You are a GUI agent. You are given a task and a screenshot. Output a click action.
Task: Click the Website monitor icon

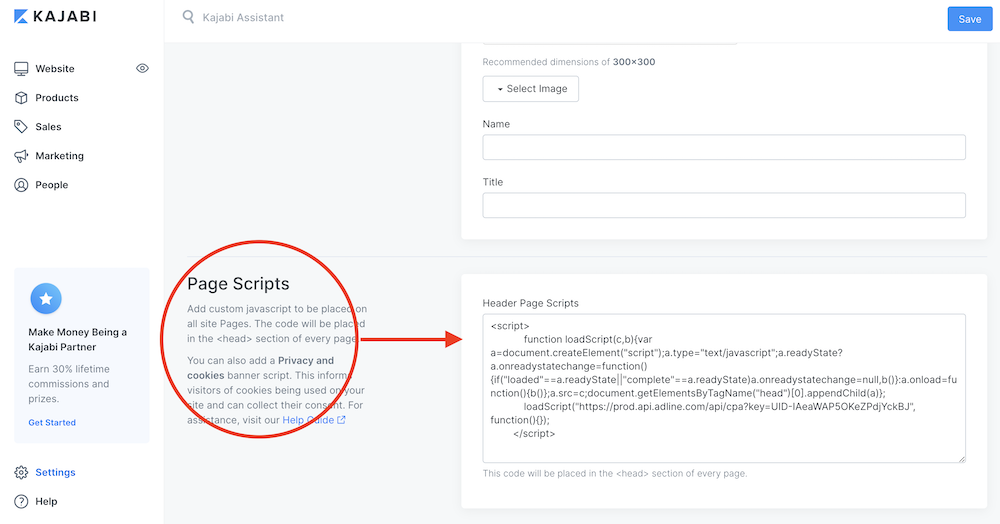21,68
